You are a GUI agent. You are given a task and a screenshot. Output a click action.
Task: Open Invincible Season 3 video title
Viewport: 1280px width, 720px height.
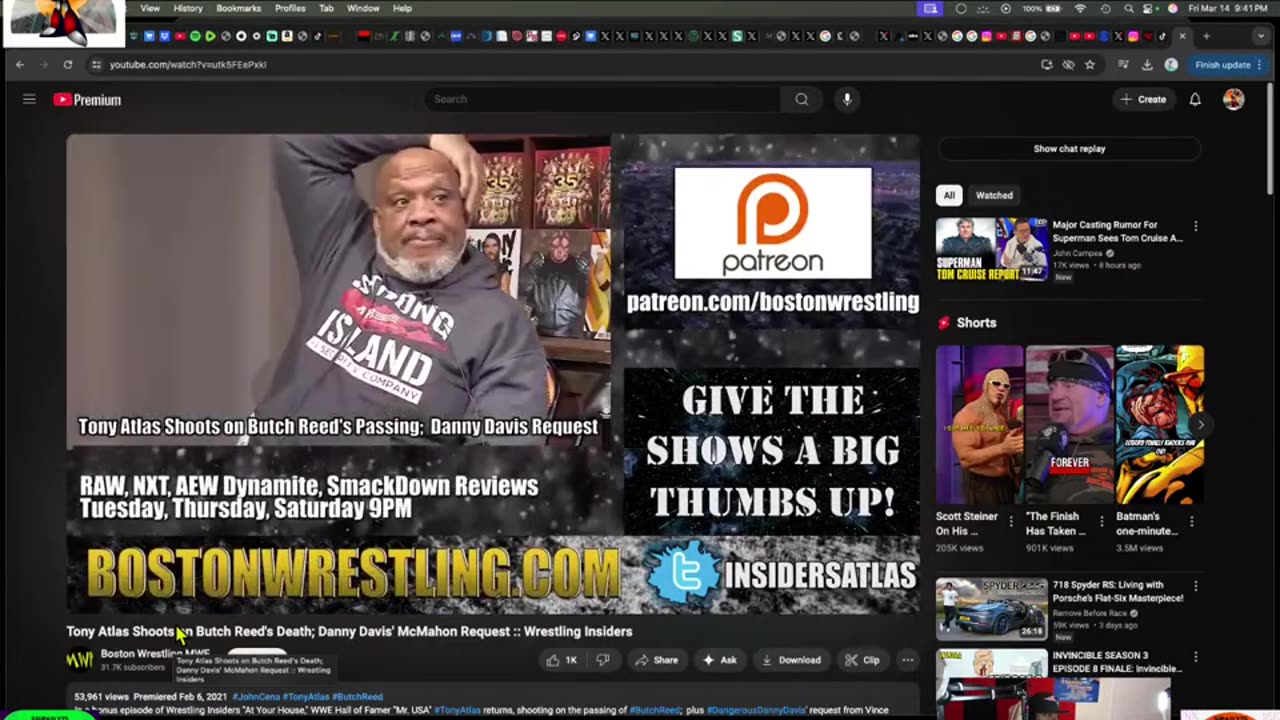[x=1117, y=663]
